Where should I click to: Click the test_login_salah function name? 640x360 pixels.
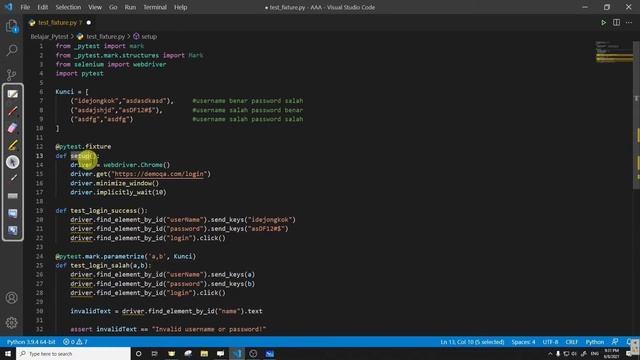tap(100, 265)
